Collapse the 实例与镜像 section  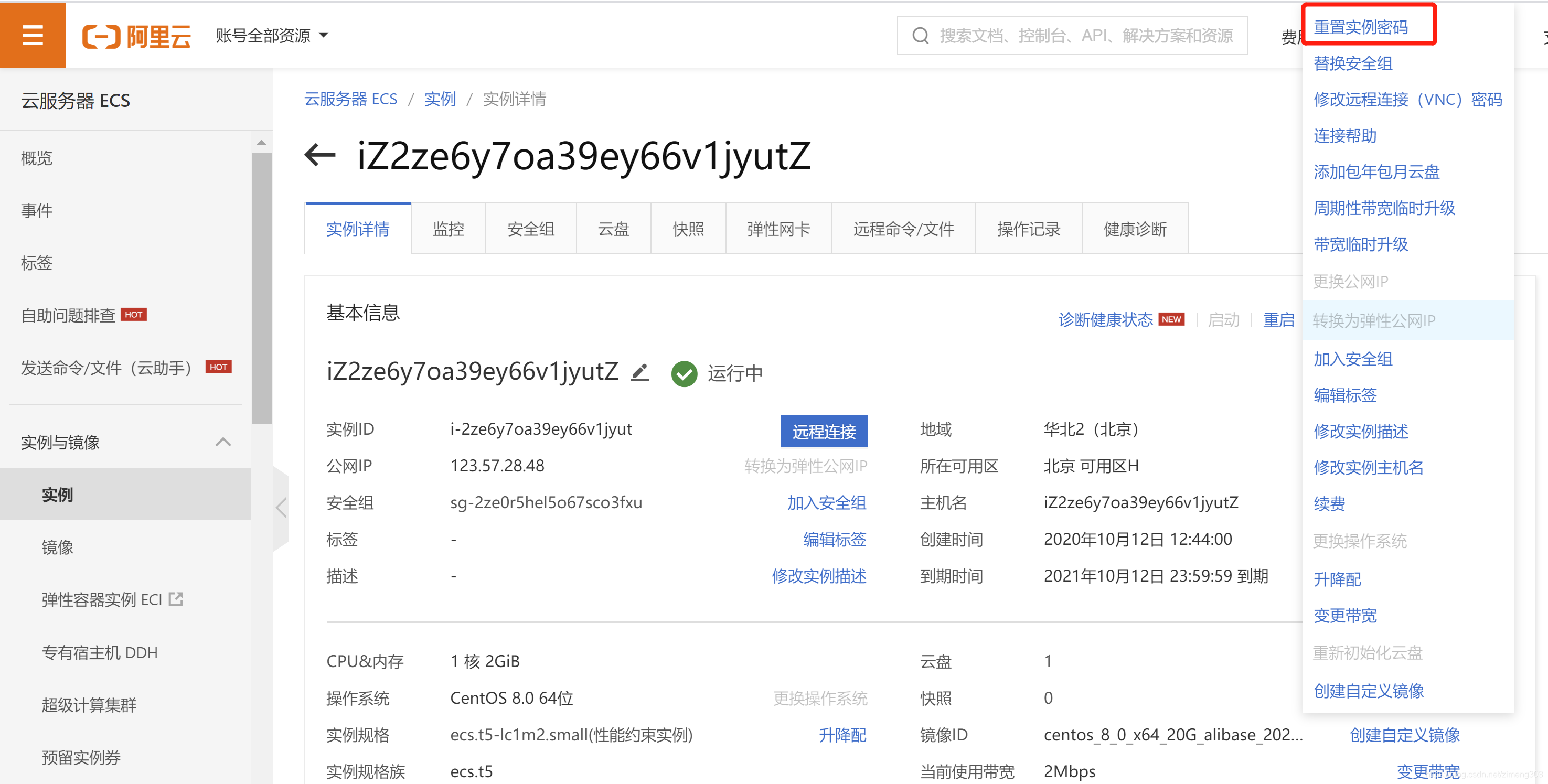coord(223,442)
